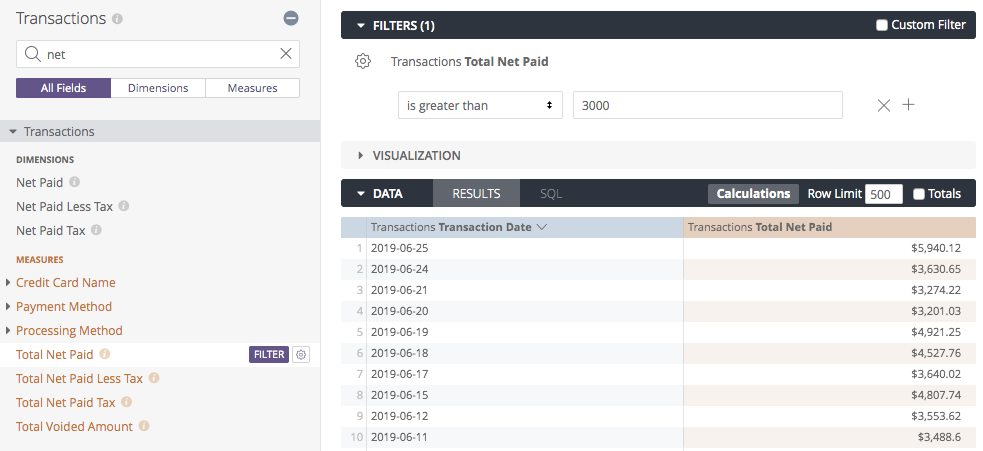
Task: Click the Calculations button
Action: pyautogui.click(x=753, y=194)
